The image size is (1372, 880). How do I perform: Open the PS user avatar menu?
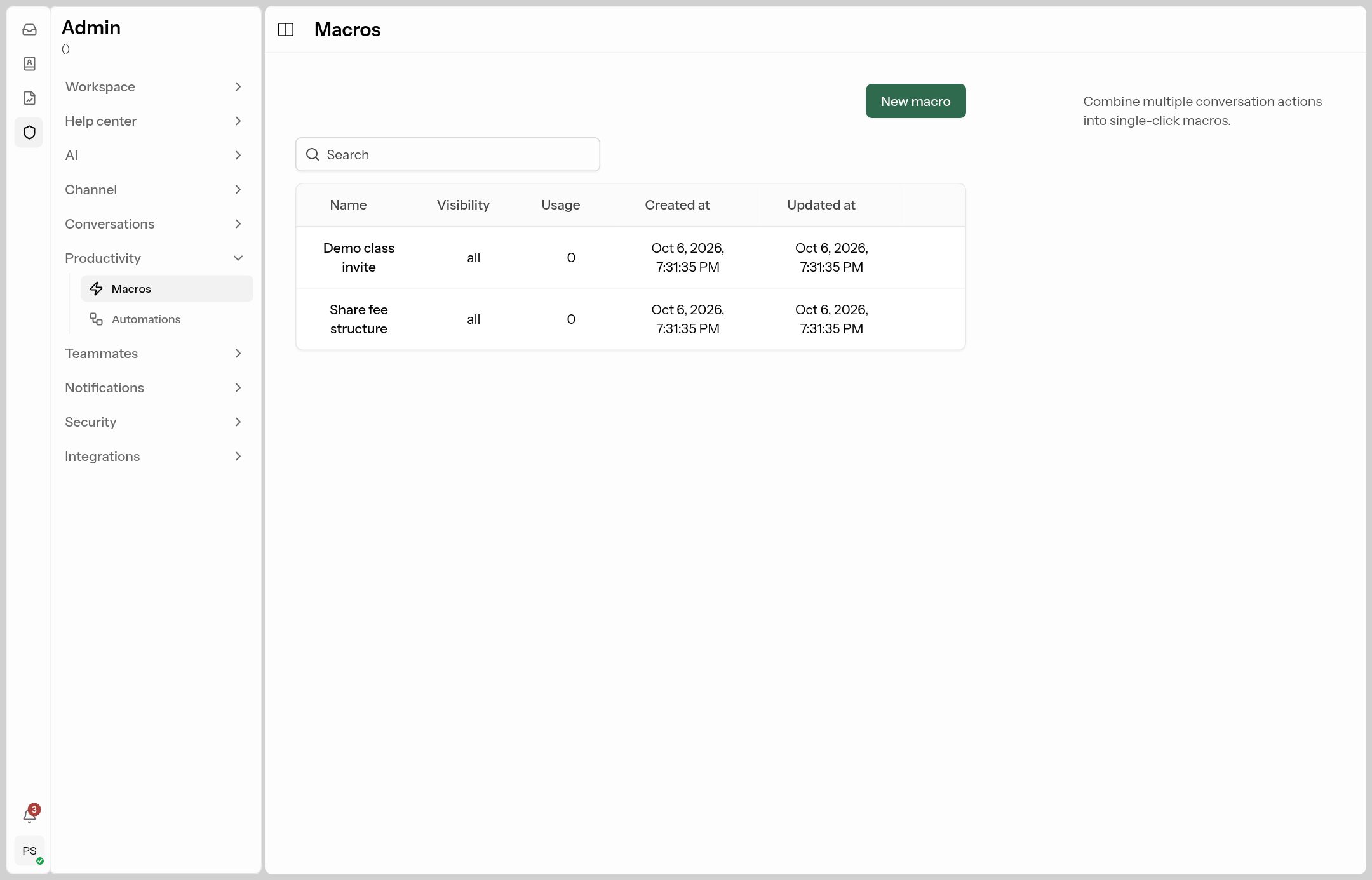click(29, 851)
